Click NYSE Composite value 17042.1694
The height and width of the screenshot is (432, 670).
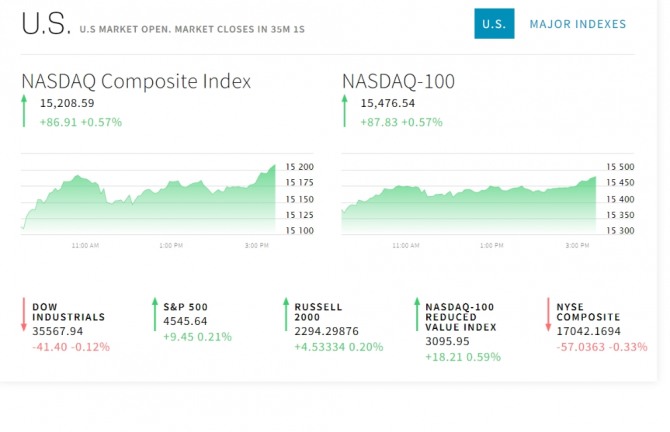tap(588, 331)
